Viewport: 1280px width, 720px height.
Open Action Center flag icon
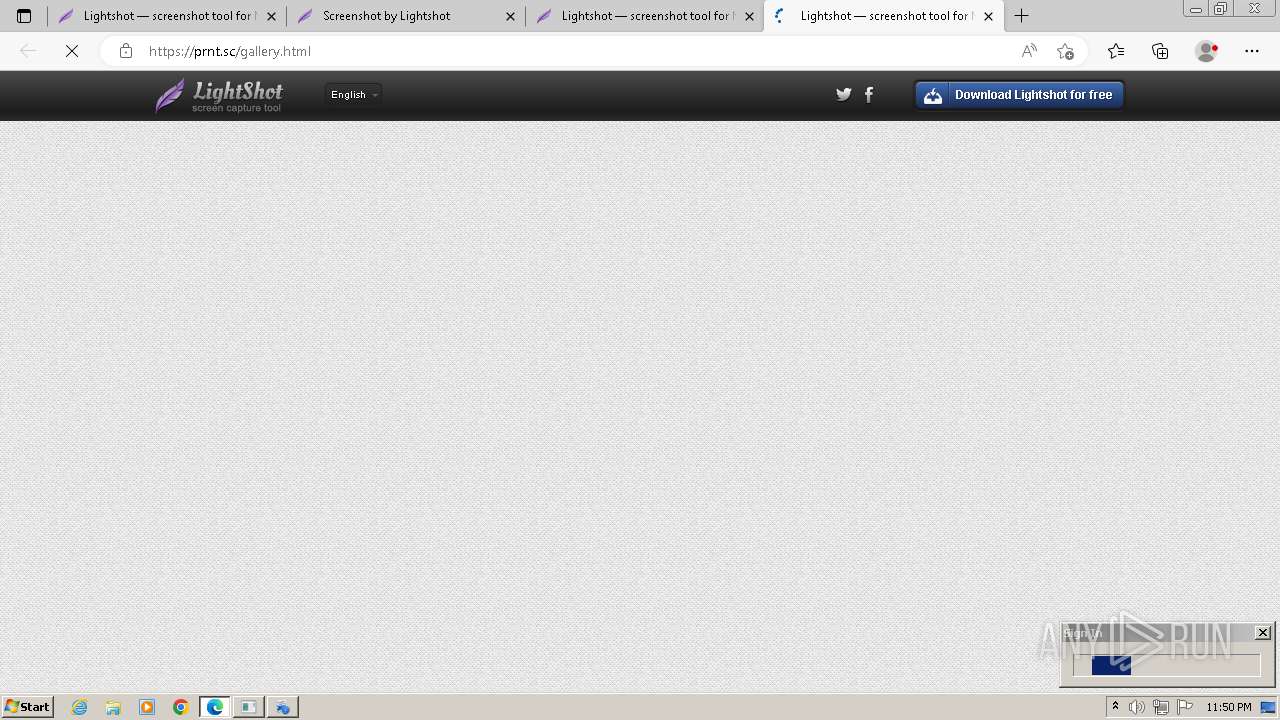click(x=1185, y=707)
